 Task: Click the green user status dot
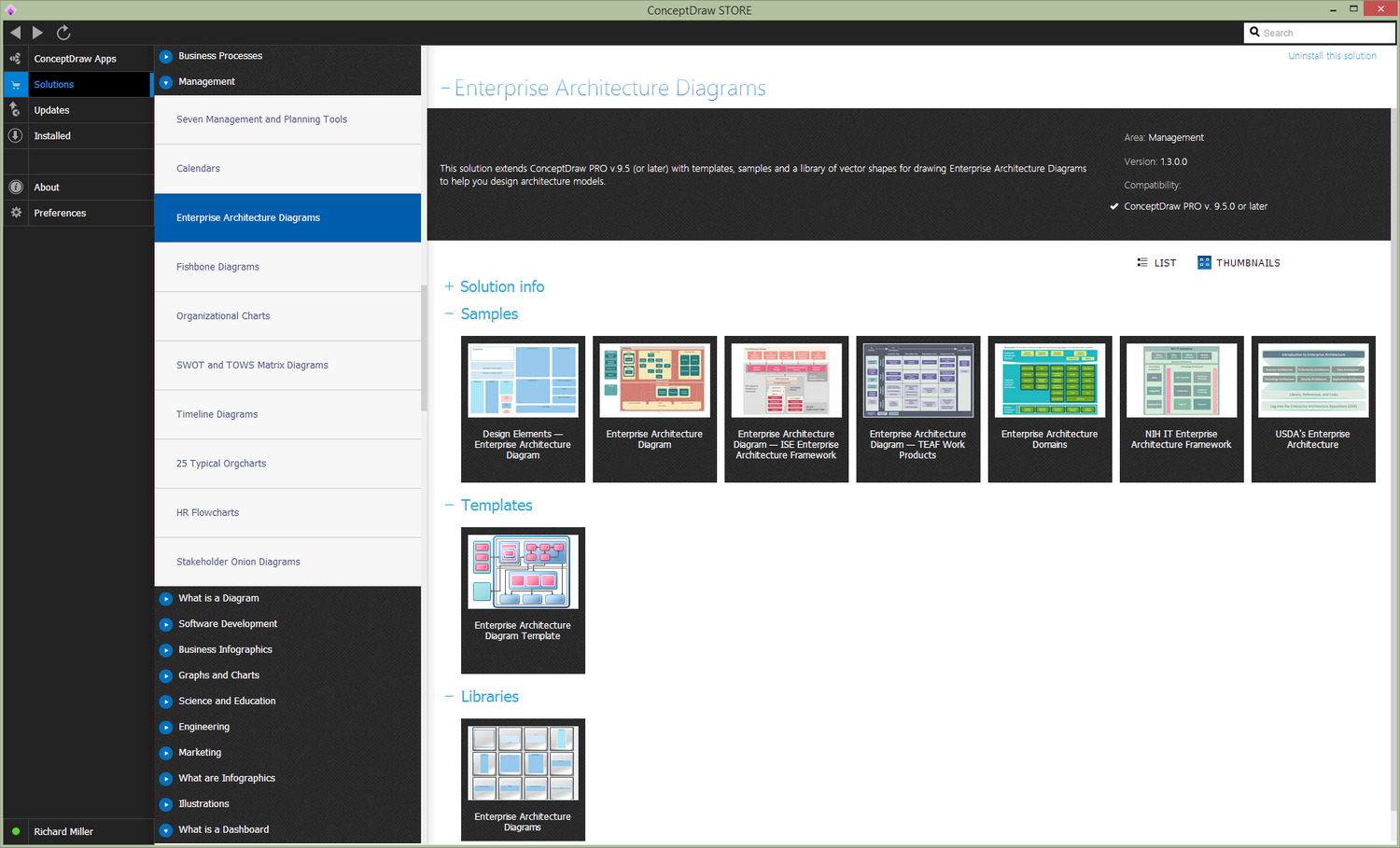coord(16,831)
